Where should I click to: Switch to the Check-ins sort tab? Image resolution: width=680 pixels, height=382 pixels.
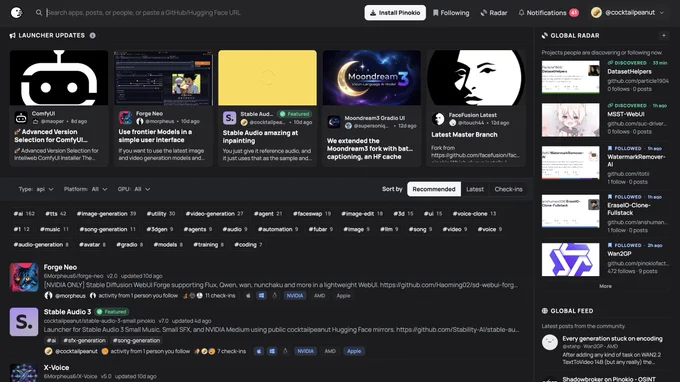508,189
